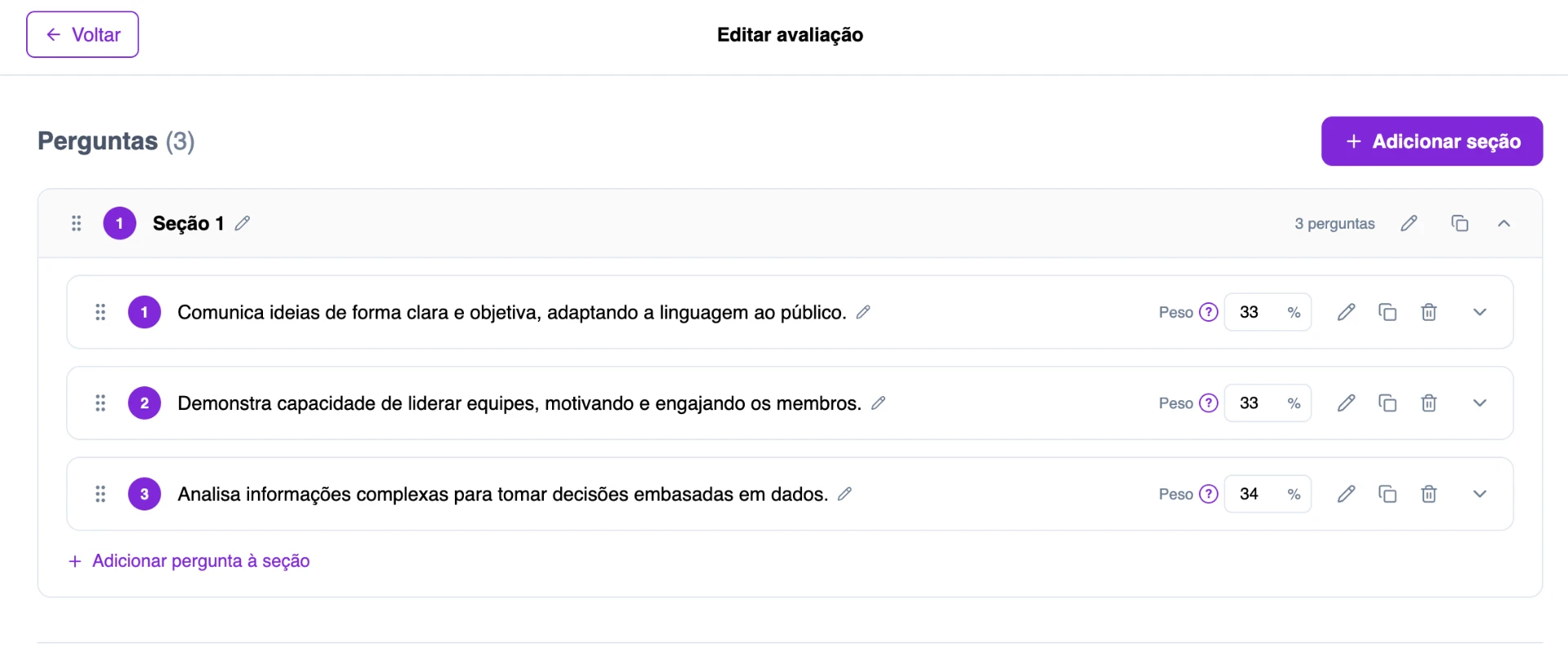Go back with the Voltar button

pyautogui.click(x=82, y=34)
